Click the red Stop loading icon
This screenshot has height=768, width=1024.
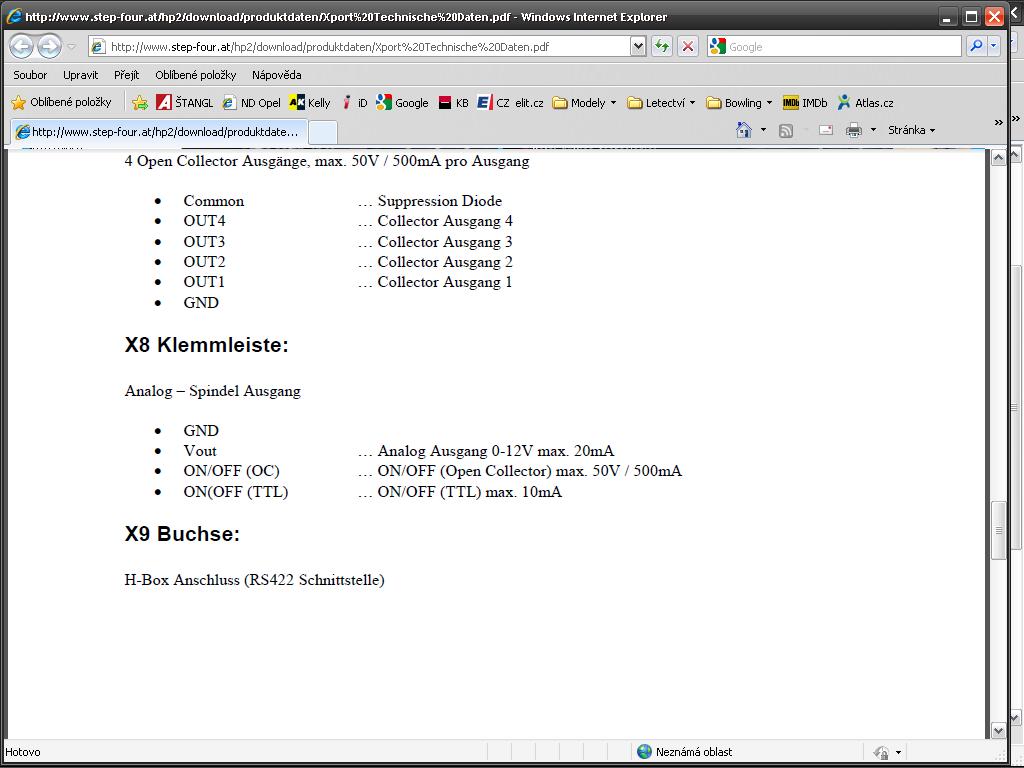pos(688,46)
